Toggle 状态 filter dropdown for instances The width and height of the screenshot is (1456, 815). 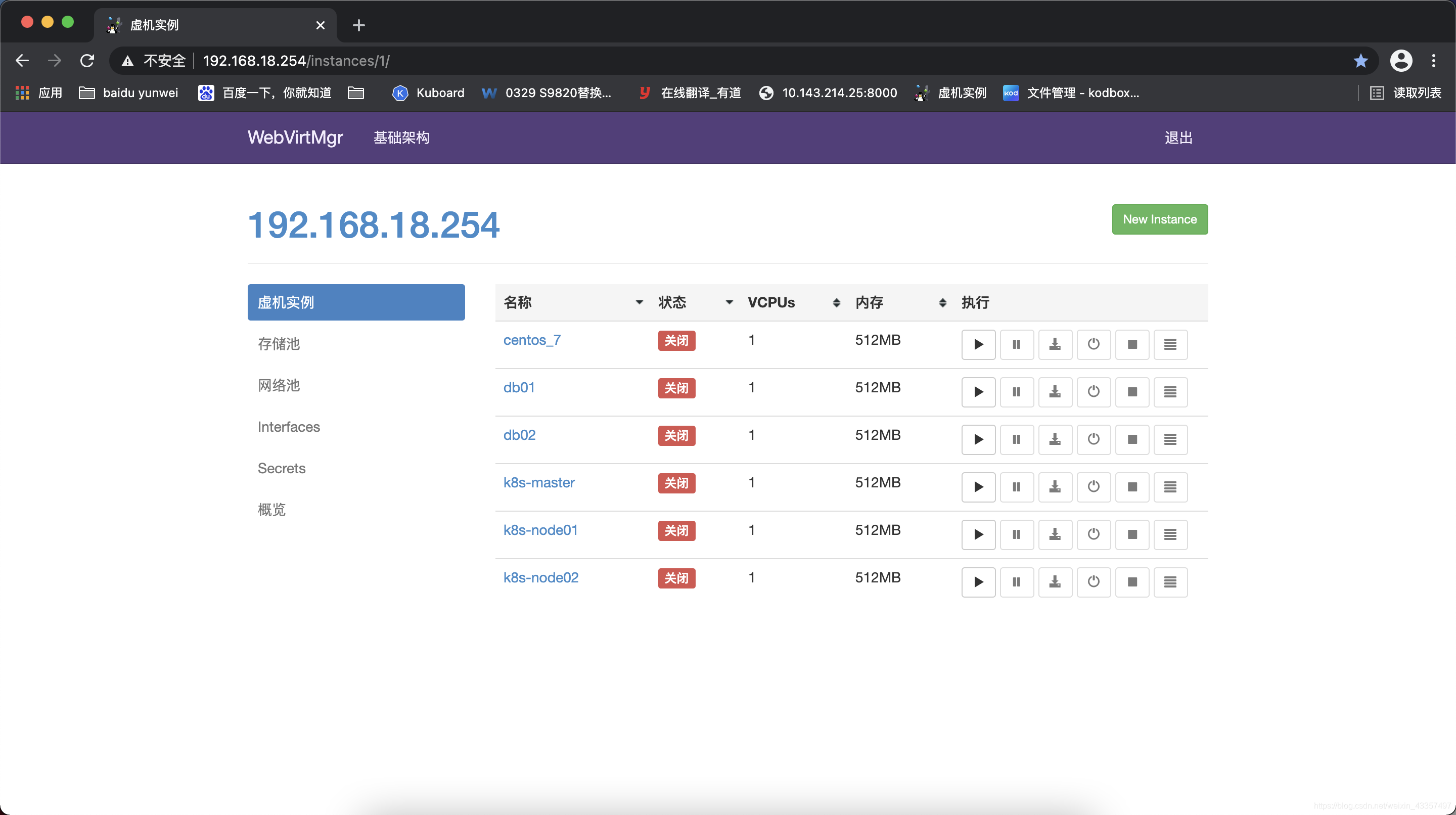(727, 303)
